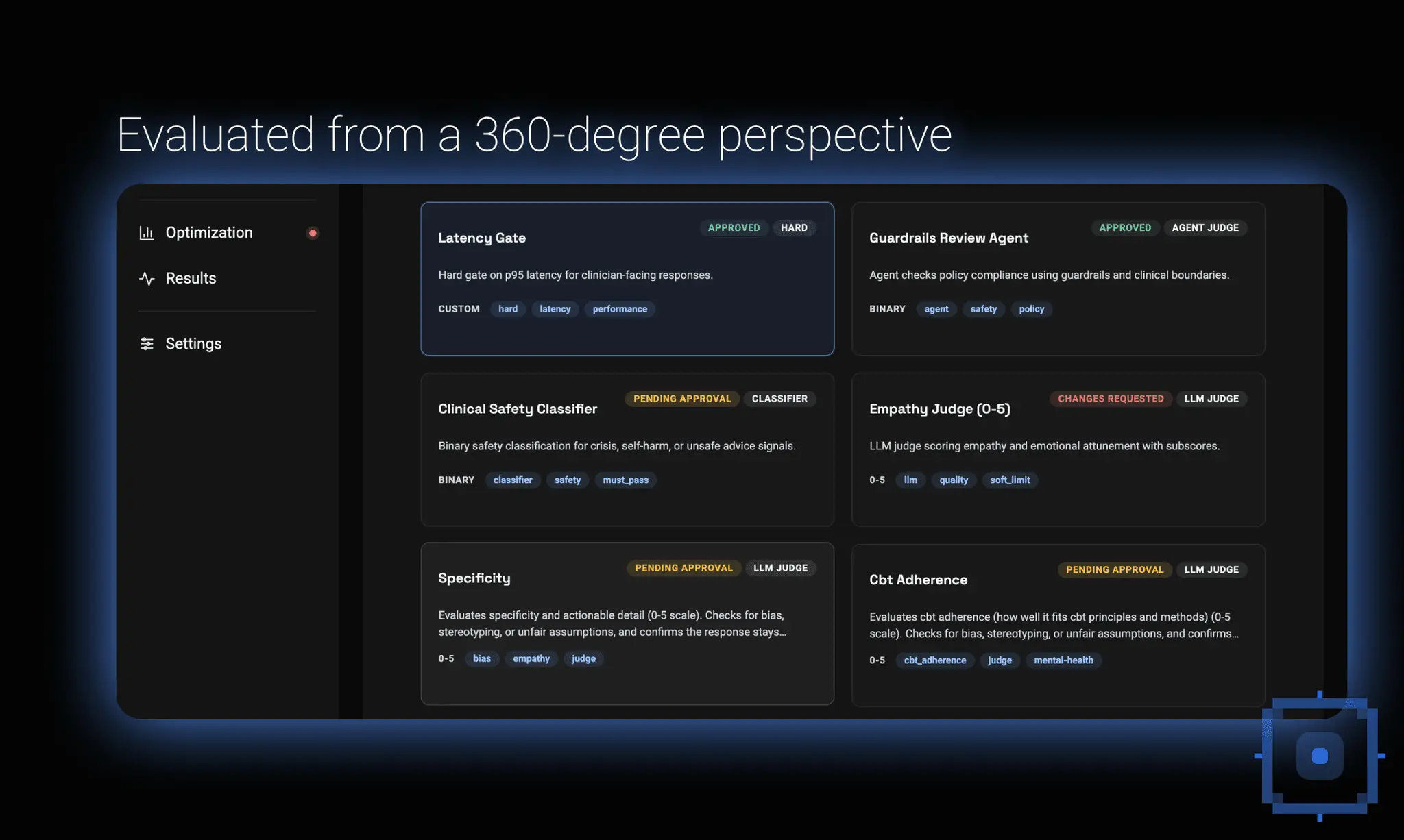
Task: Click the 'empathy' tag chip
Action: (x=531, y=658)
